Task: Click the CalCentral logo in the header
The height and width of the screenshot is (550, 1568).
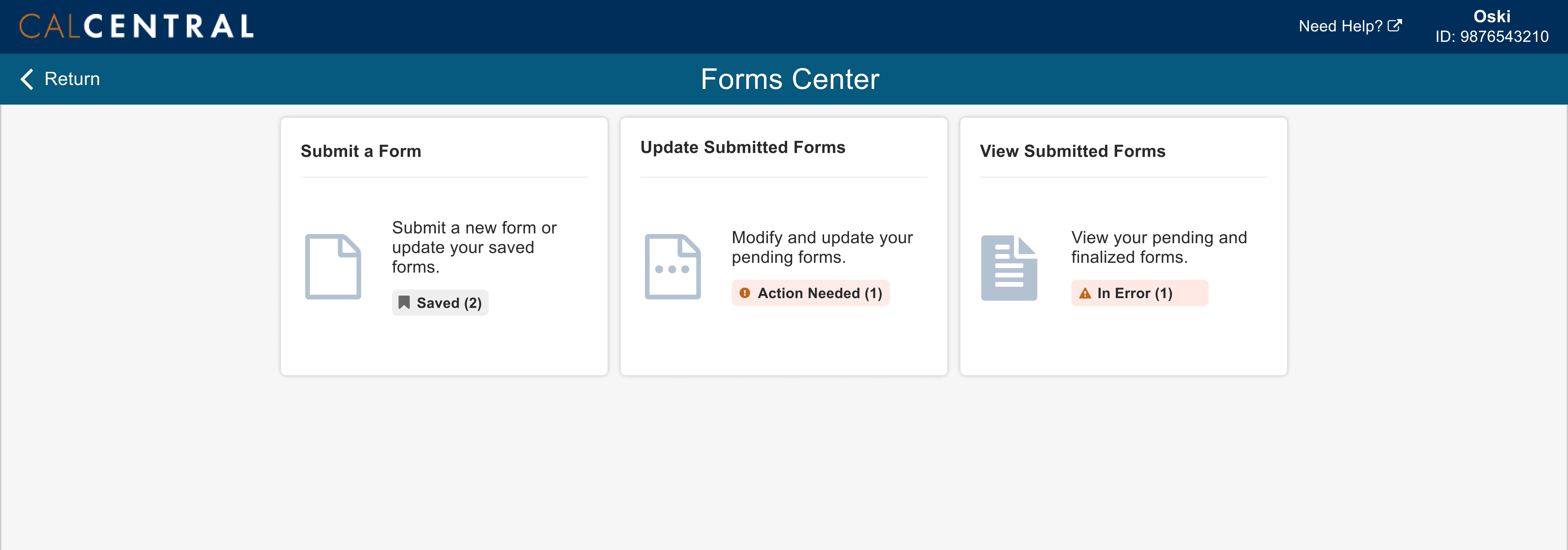Action: click(x=136, y=26)
